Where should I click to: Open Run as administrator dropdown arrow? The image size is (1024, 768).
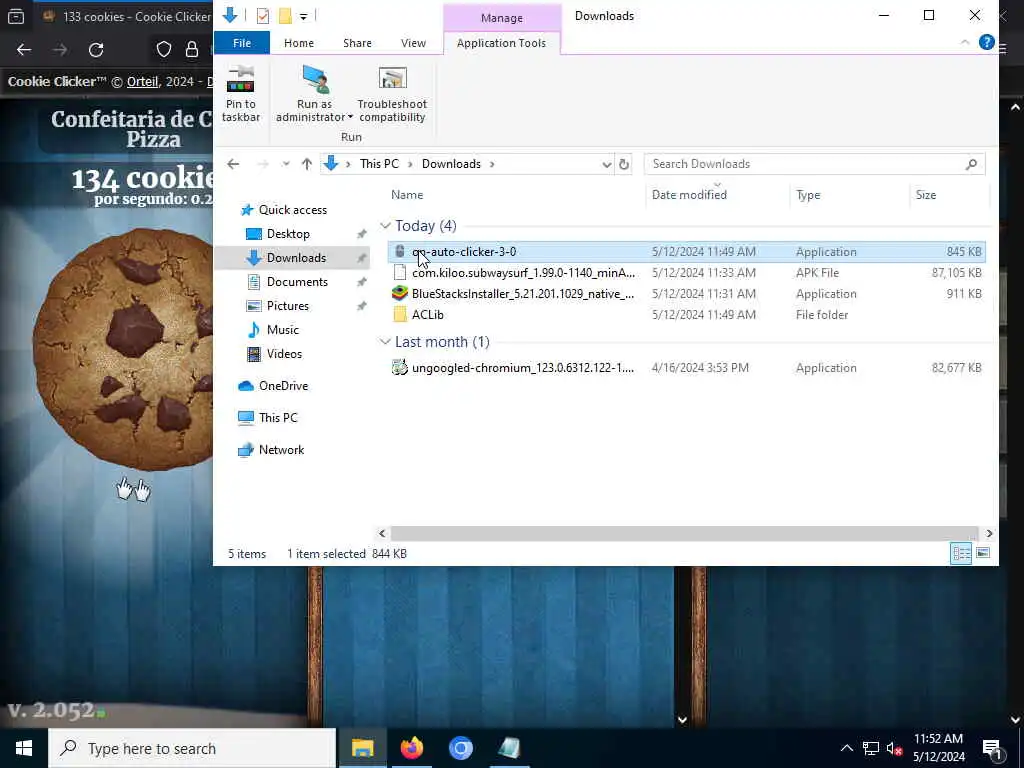[x=350, y=118]
